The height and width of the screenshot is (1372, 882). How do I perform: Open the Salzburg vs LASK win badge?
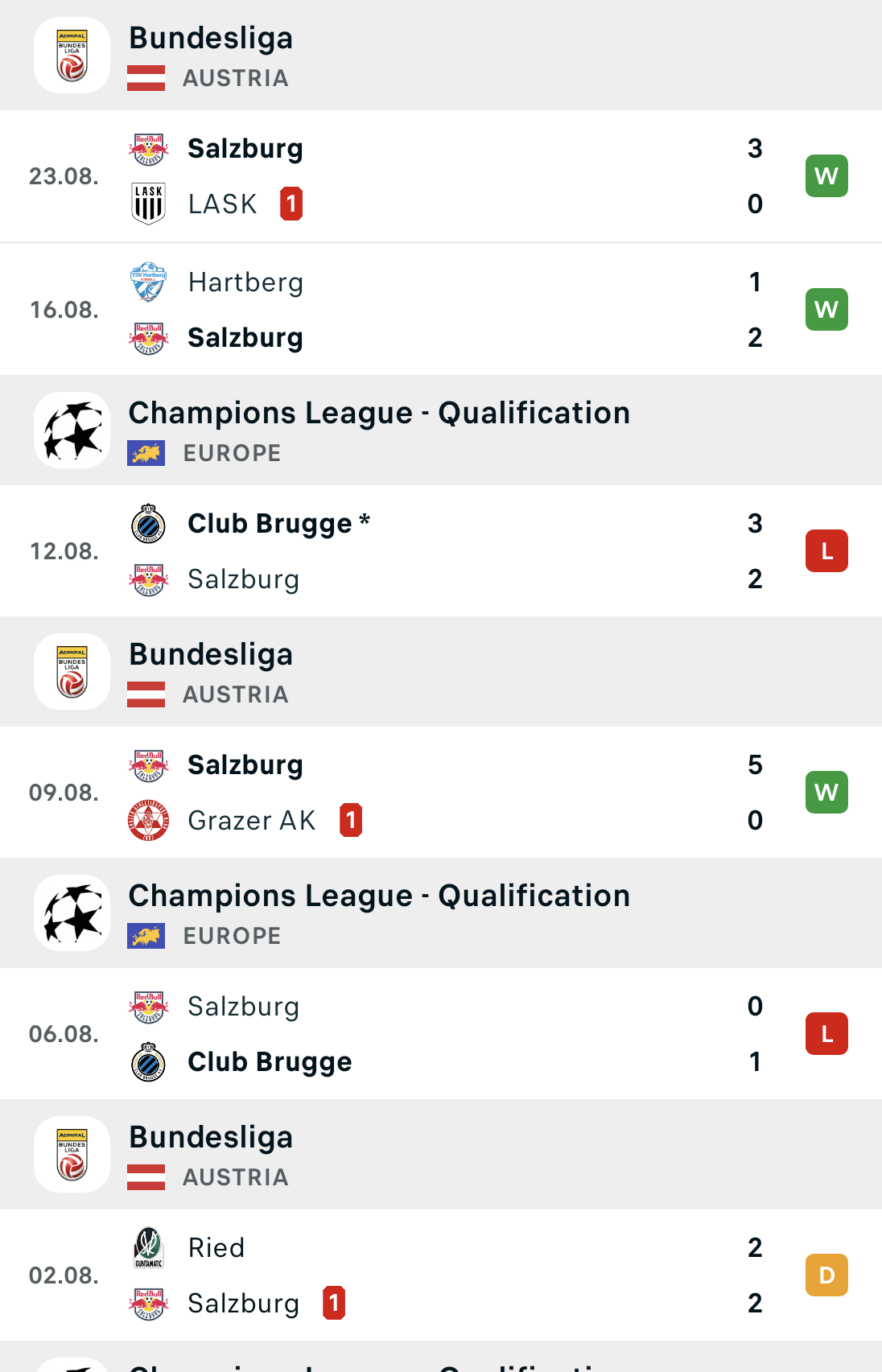(826, 176)
